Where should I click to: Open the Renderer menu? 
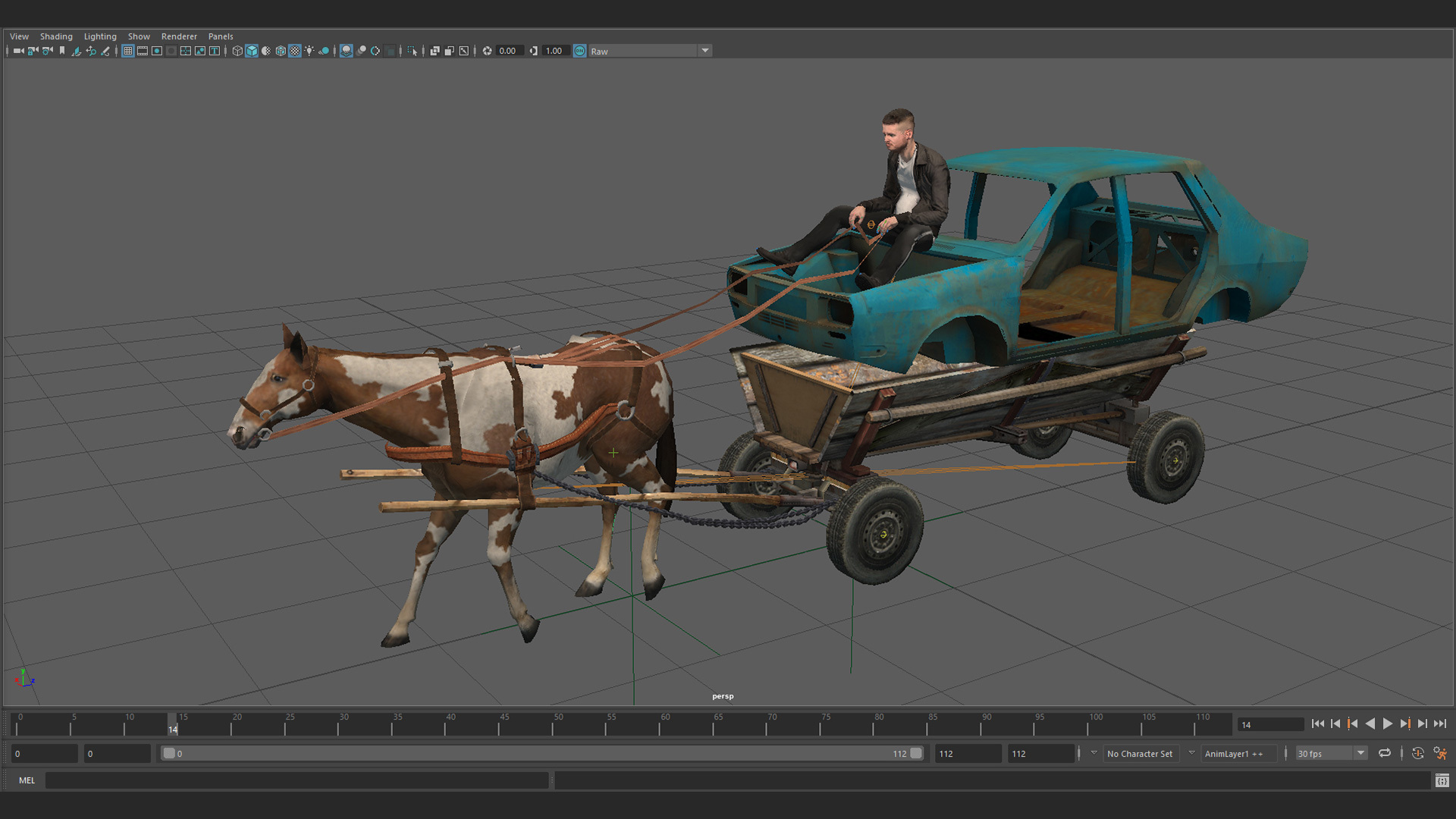179,36
